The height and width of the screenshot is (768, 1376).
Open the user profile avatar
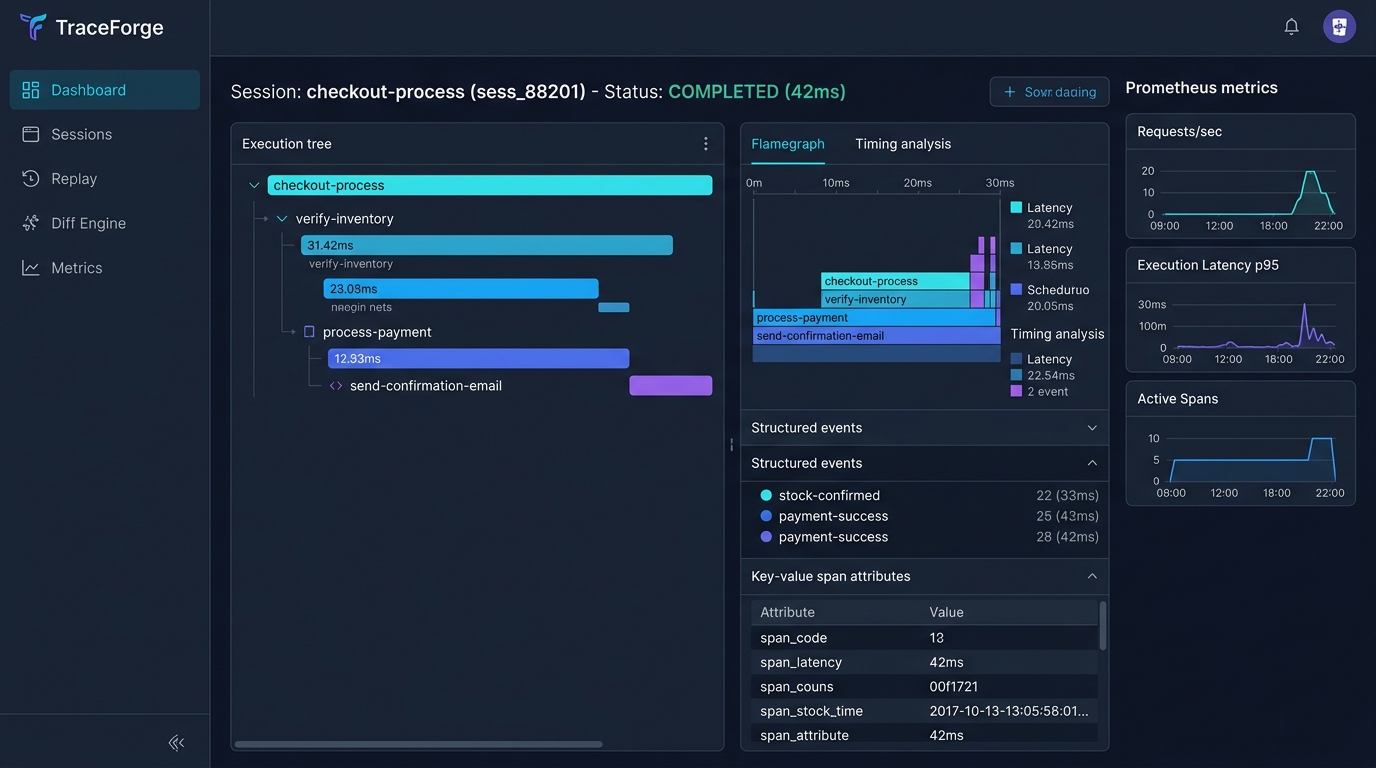[x=1339, y=27]
